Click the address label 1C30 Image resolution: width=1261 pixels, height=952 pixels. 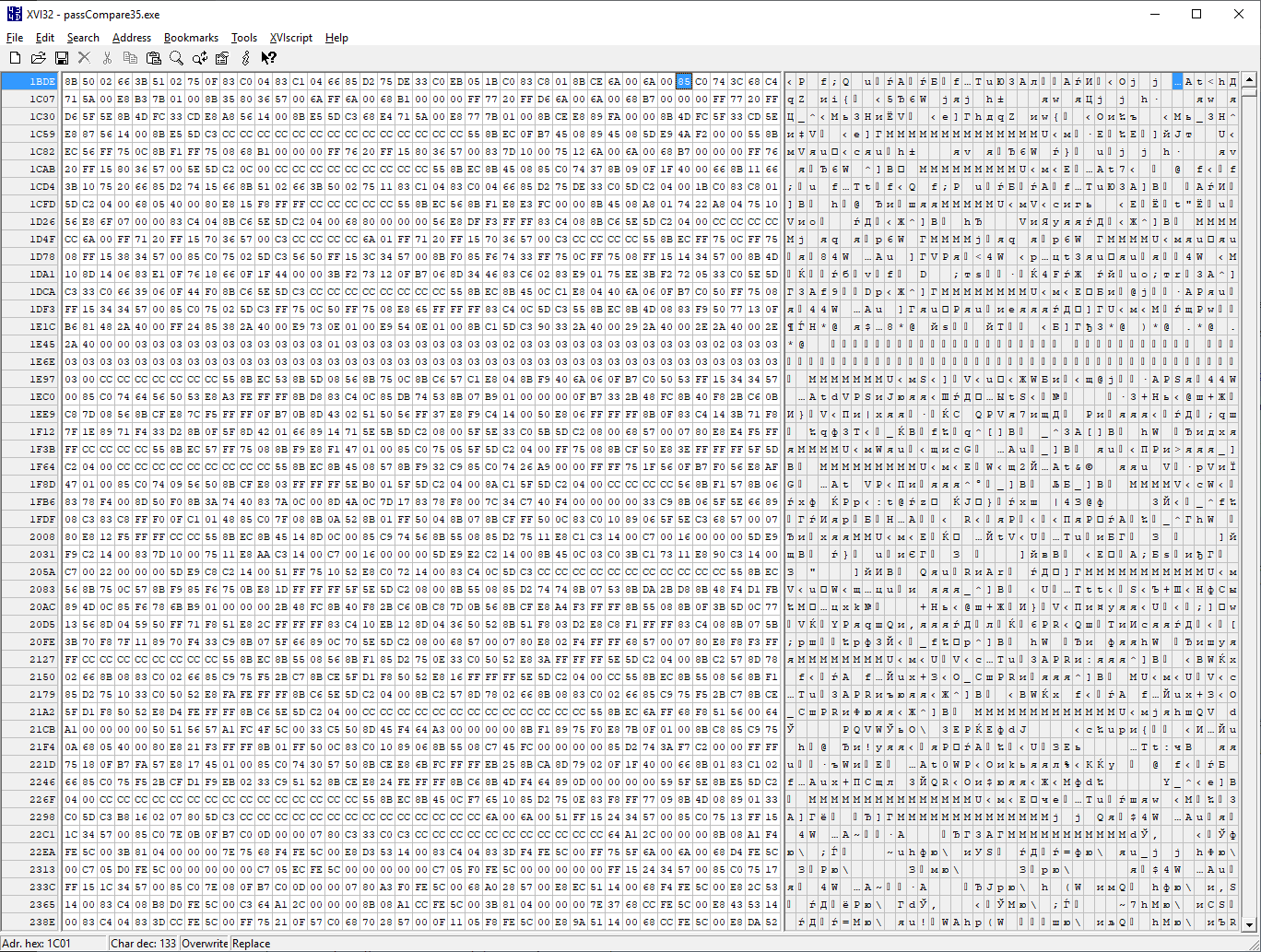tap(42, 116)
